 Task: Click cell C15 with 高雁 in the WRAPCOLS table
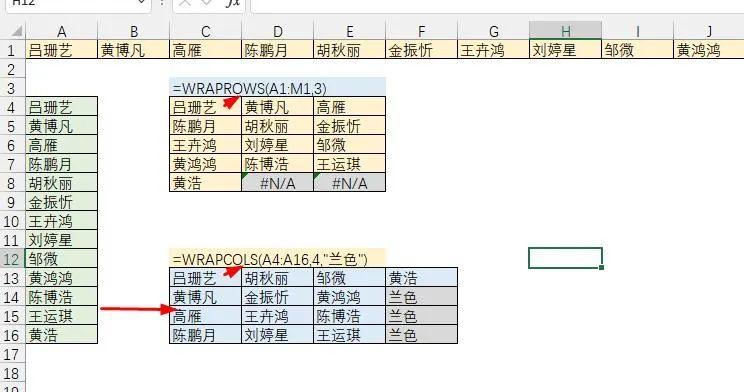tap(205, 316)
